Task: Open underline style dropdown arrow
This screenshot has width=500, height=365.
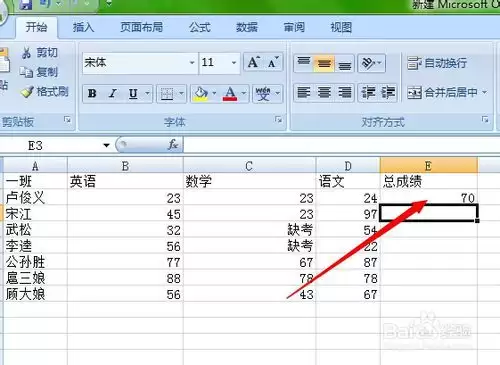Action: pos(147,94)
